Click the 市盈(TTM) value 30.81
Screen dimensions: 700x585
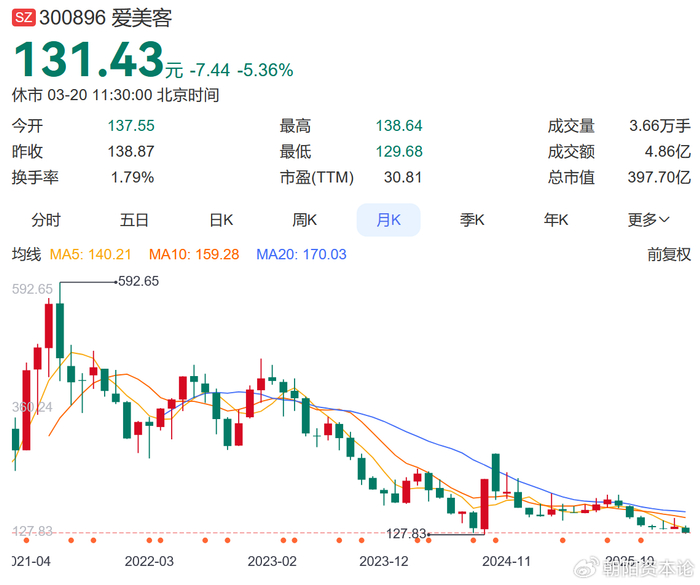point(403,178)
